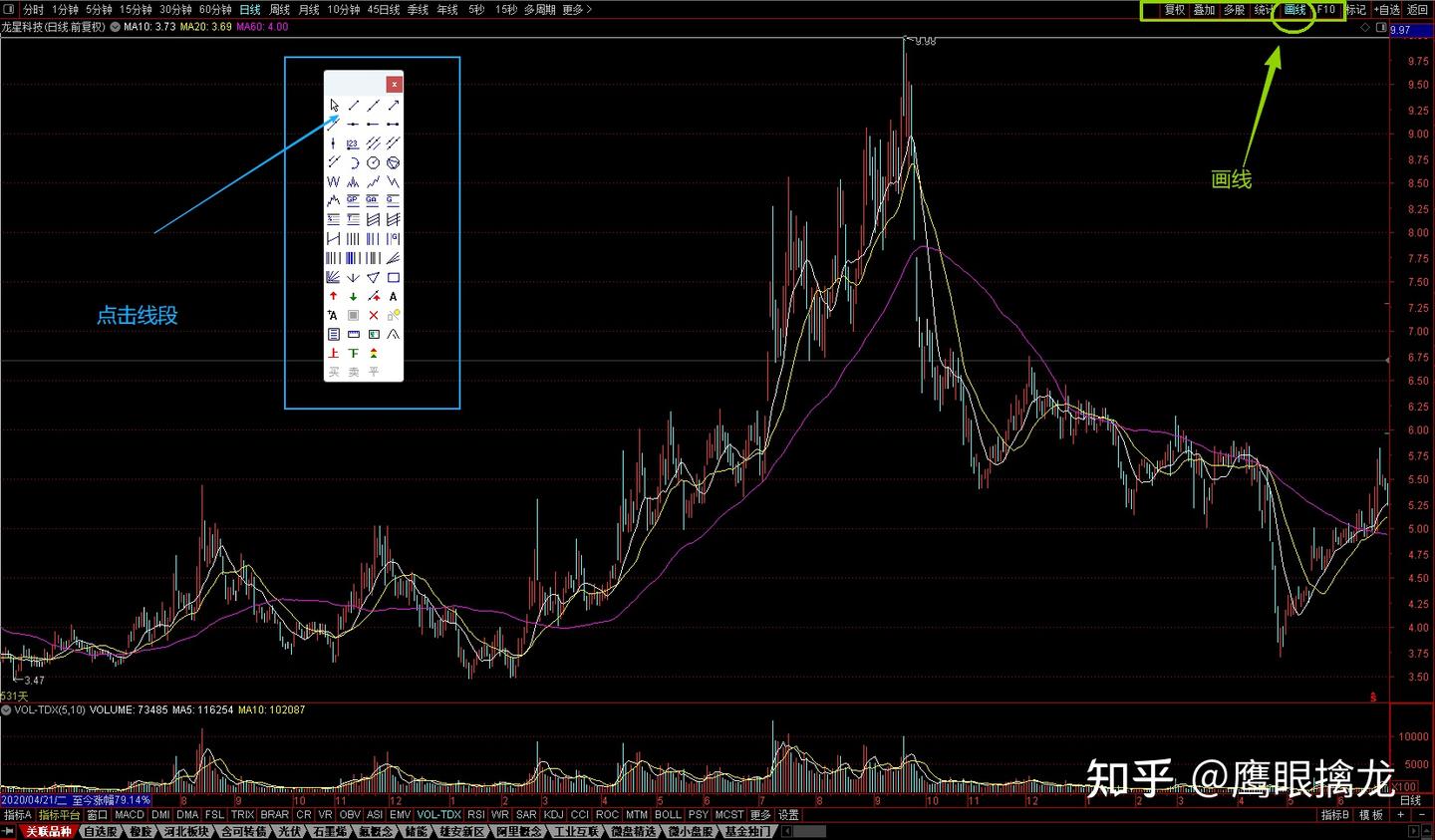The image size is (1435, 840).
Task: Open the 复权 adjustment menu
Action: [1175, 10]
